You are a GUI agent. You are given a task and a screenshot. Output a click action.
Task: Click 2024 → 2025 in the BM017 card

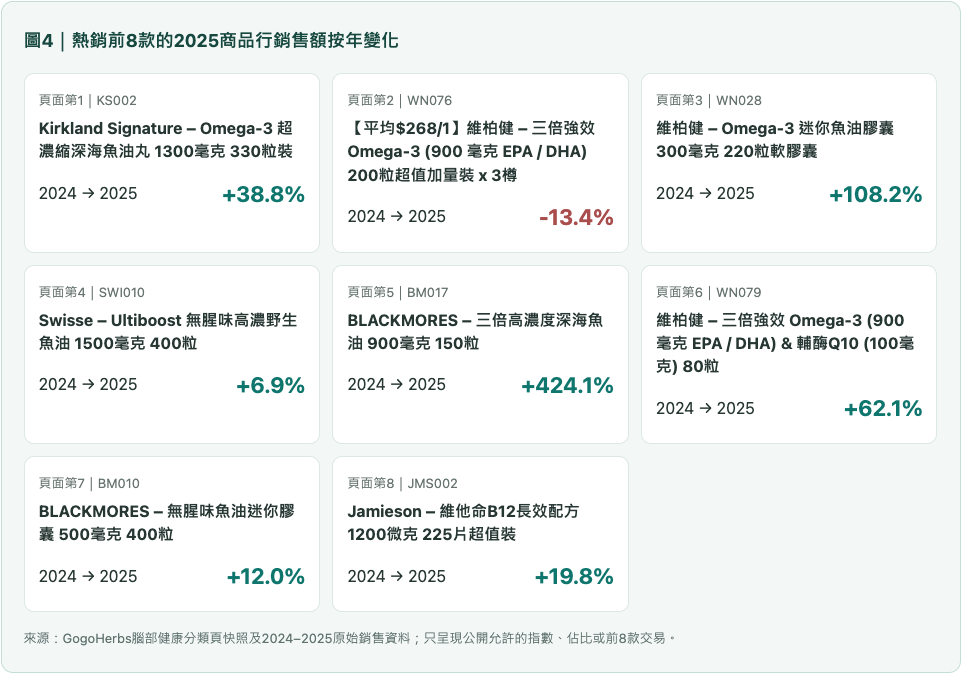pyautogui.click(x=396, y=384)
